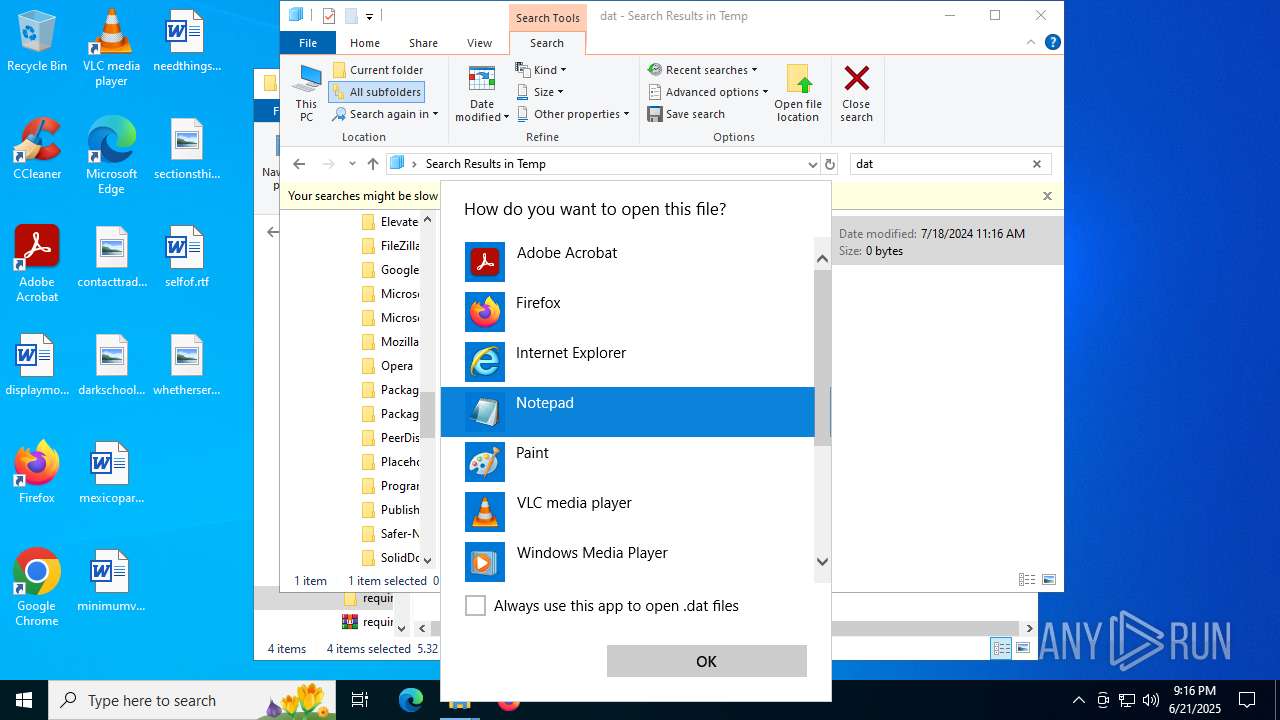Go back in Explorer navigation
This screenshot has width=1280, height=720.
(299, 164)
